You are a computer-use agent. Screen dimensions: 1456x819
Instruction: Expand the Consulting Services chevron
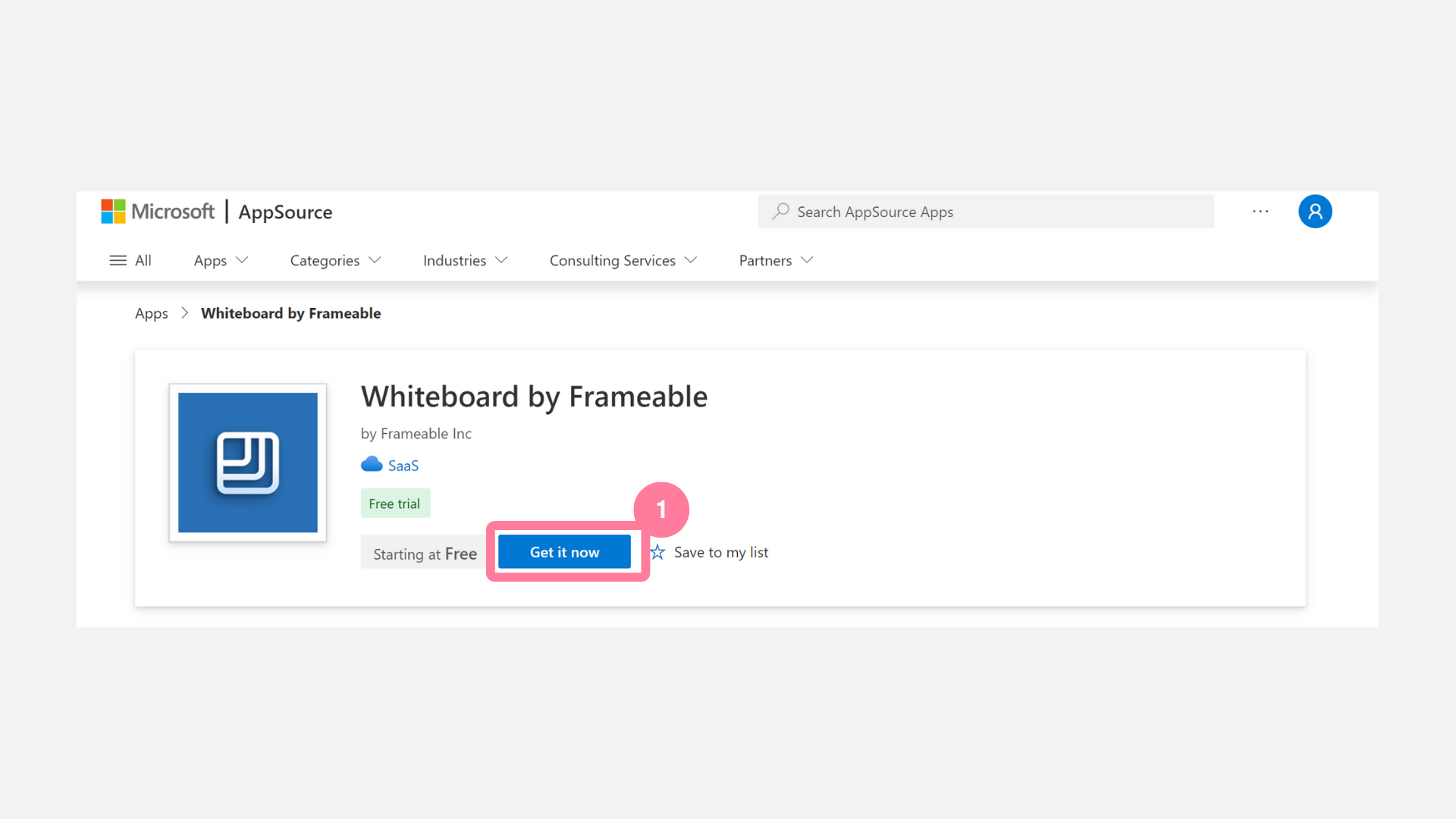[x=690, y=260]
